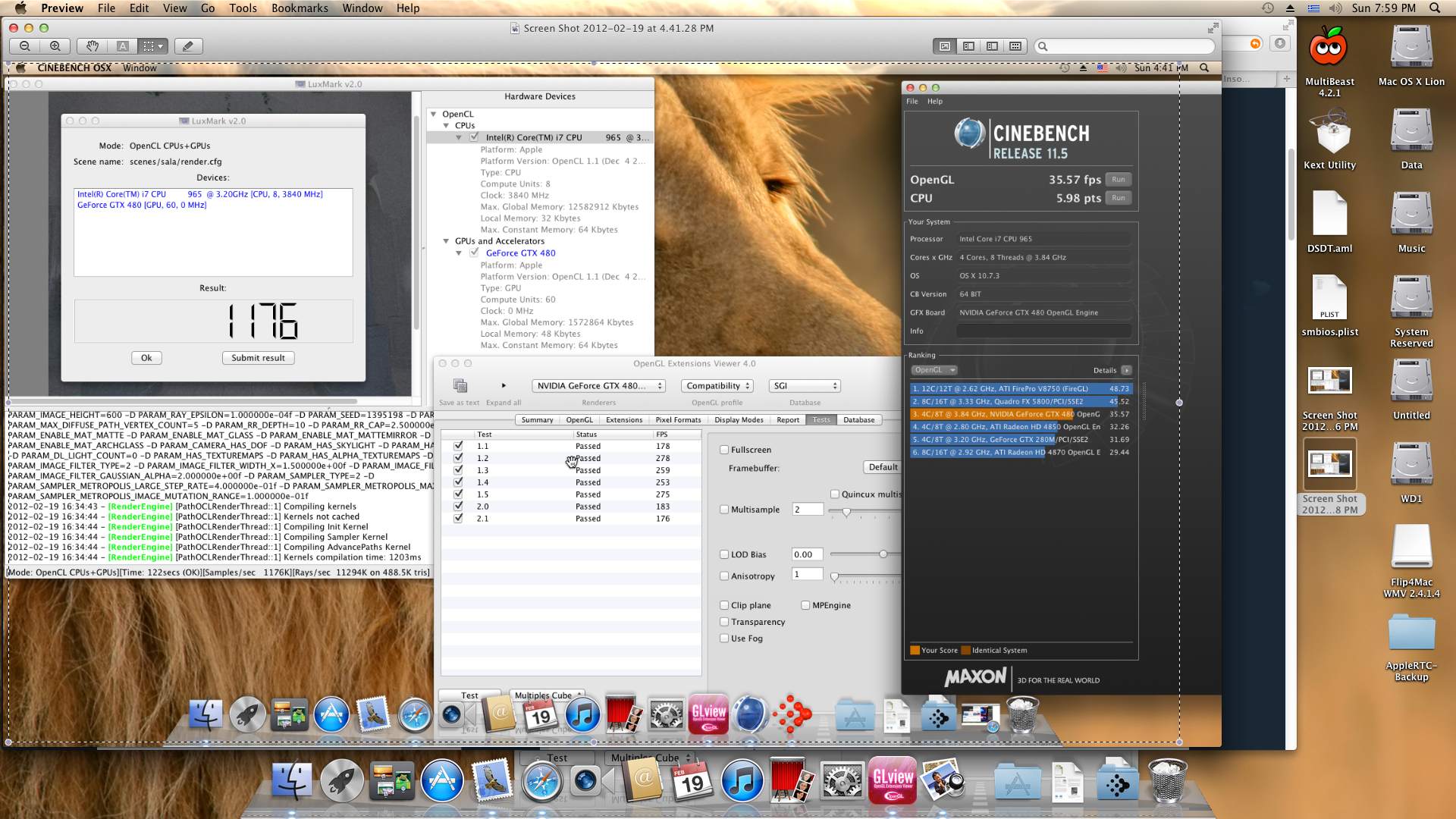
Task: Open the Window menu in the menu bar
Action: pyautogui.click(x=362, y=8)
